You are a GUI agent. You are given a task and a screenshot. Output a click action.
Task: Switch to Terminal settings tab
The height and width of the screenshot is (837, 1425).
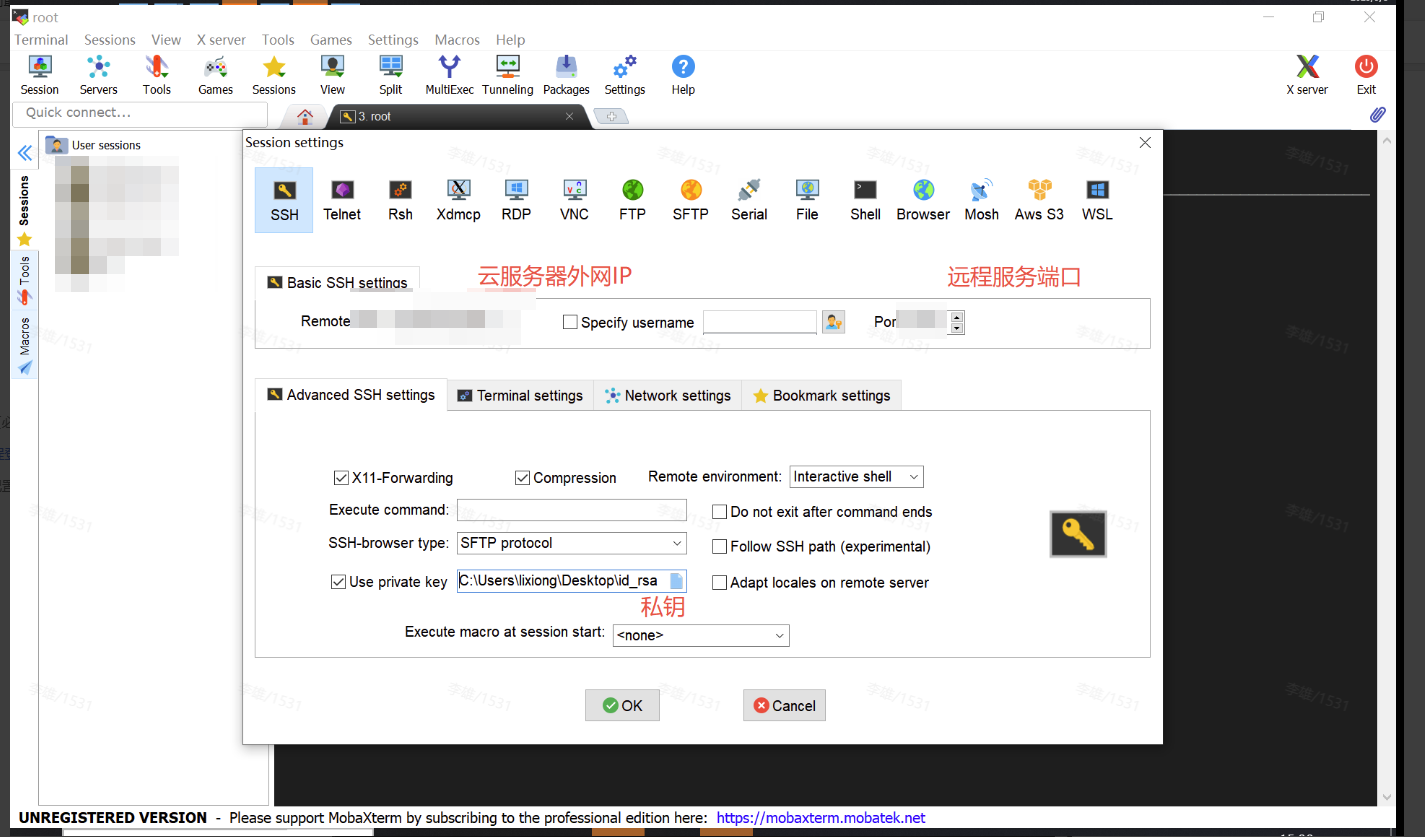point(520,395)
